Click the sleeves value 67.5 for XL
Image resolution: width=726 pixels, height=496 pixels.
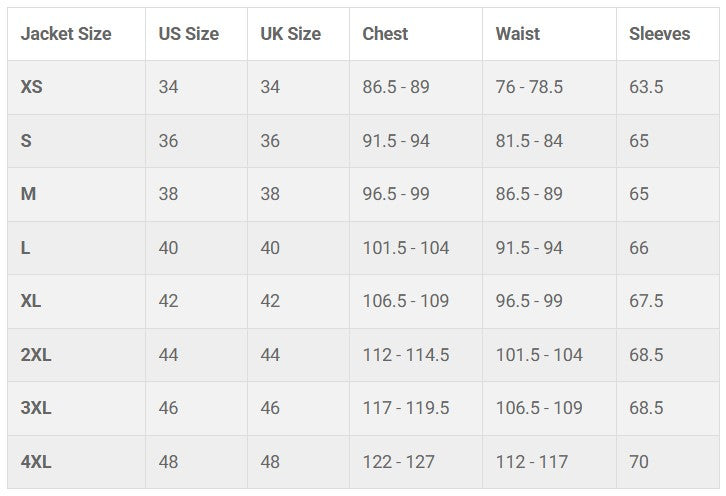pos(646,301)
